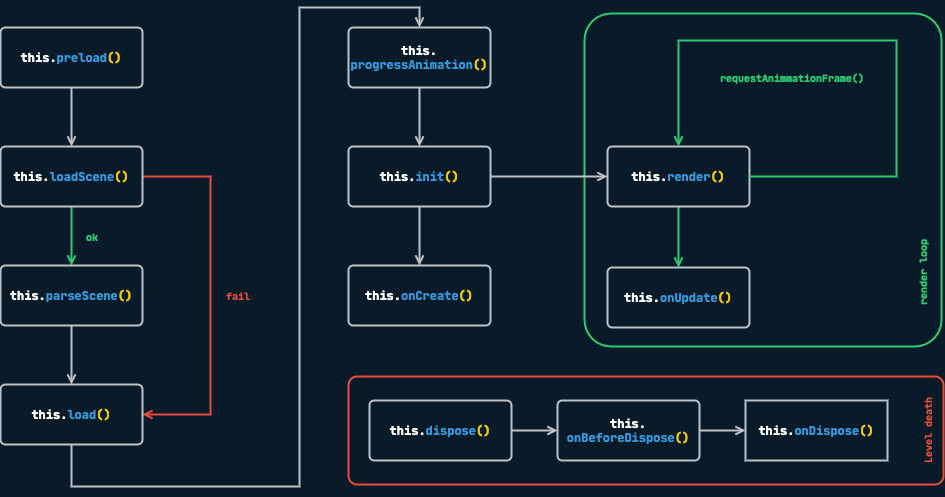Click the green "ok" label
The image size is (945, 497).
tap(92, 237)
